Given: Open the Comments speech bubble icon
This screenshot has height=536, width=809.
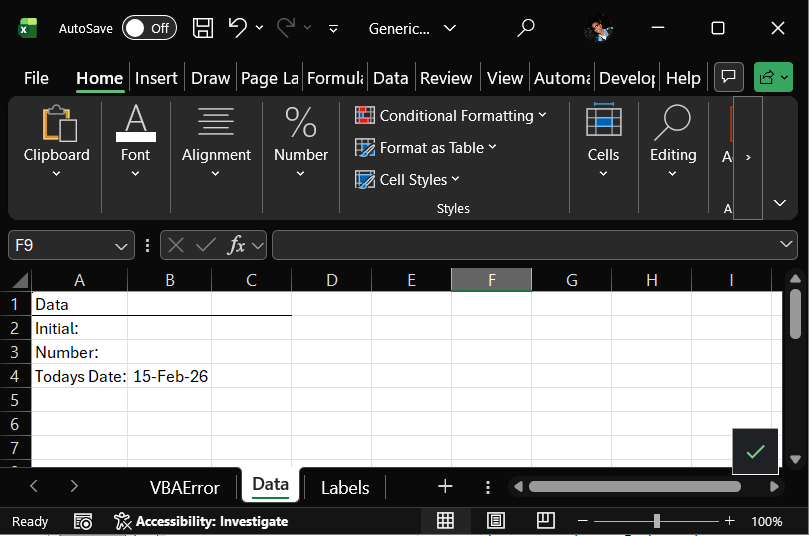Looking at the screenshot, I should pos(730,77).
